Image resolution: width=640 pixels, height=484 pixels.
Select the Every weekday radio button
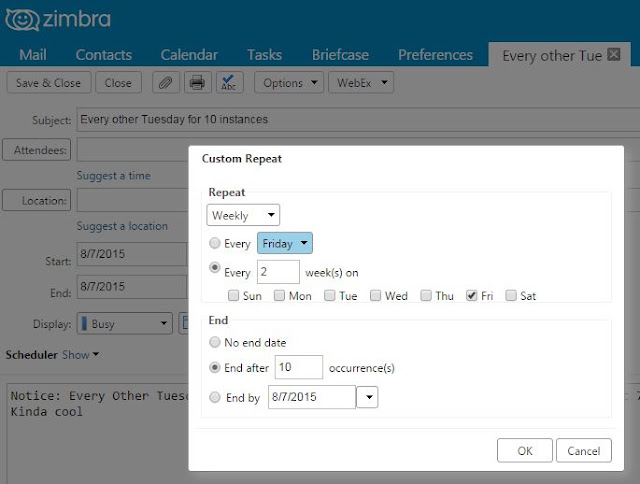[215, 243]
